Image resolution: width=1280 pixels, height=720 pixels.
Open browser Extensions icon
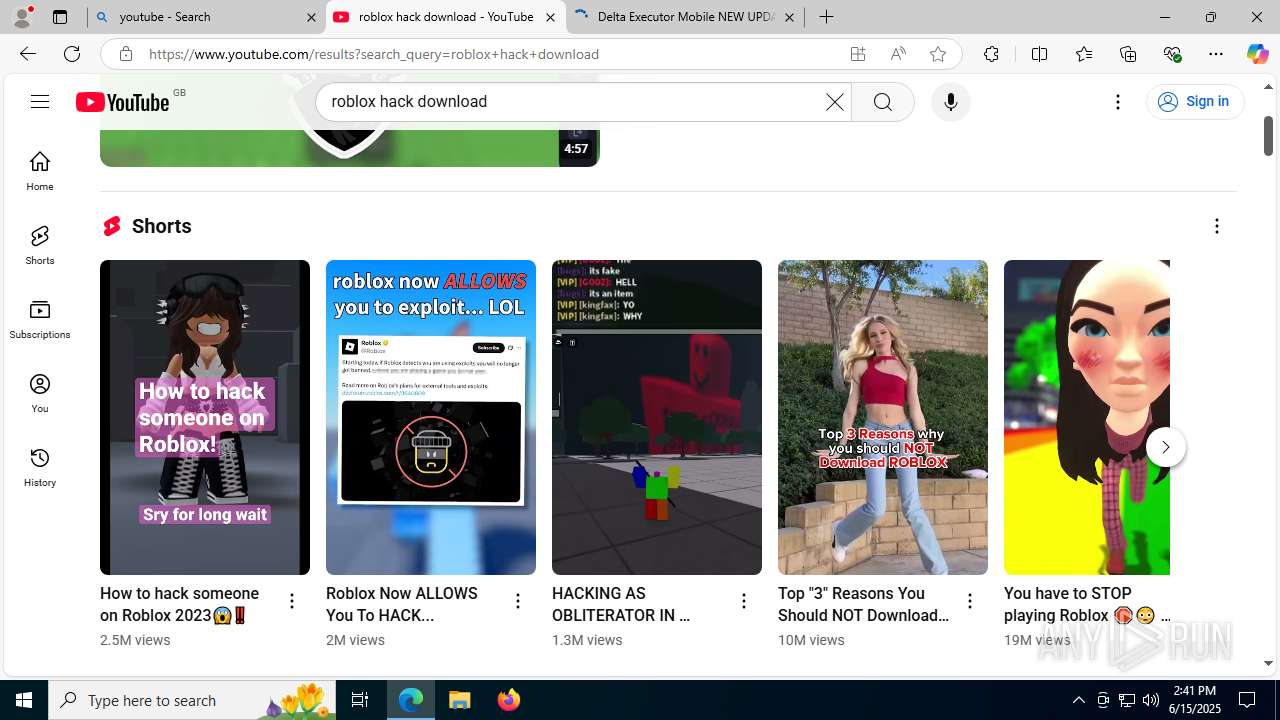[991, 54]
